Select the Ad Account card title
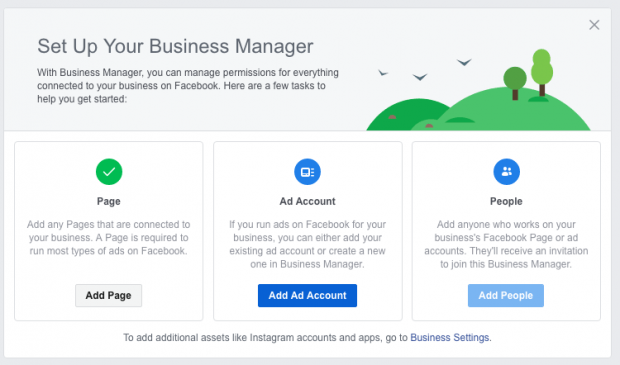This screenshot has height=365, width=620. (307, 201)
